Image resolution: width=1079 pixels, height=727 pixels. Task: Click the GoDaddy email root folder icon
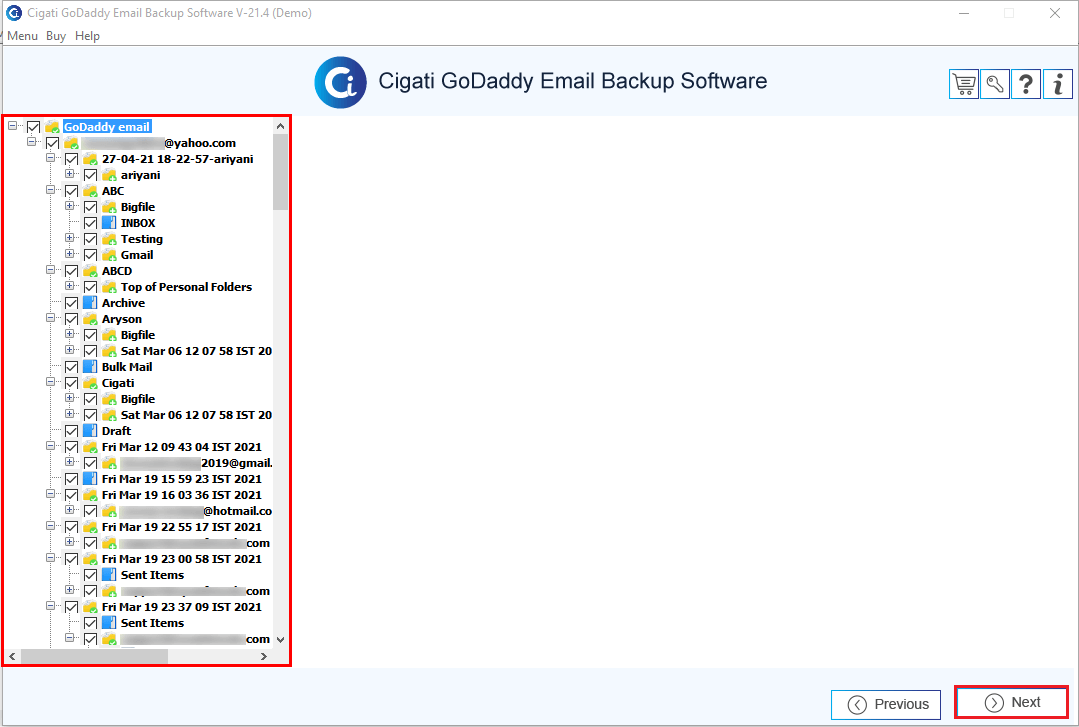pos(52,127)
